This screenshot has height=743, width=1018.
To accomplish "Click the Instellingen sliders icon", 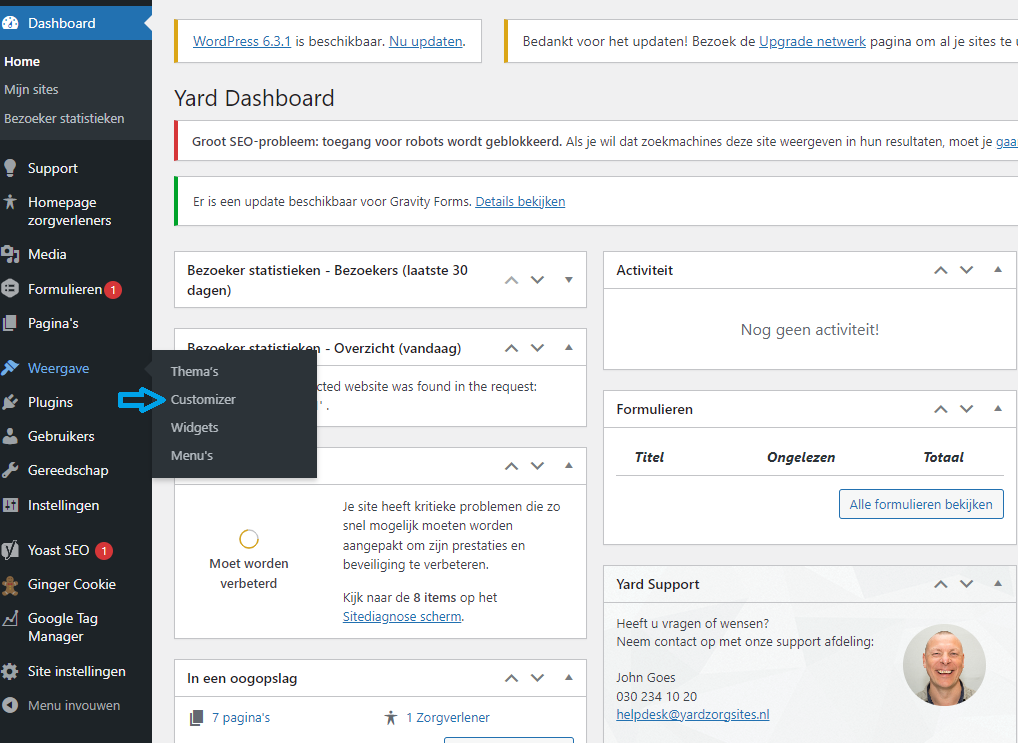I will click(x=10, y=505).
